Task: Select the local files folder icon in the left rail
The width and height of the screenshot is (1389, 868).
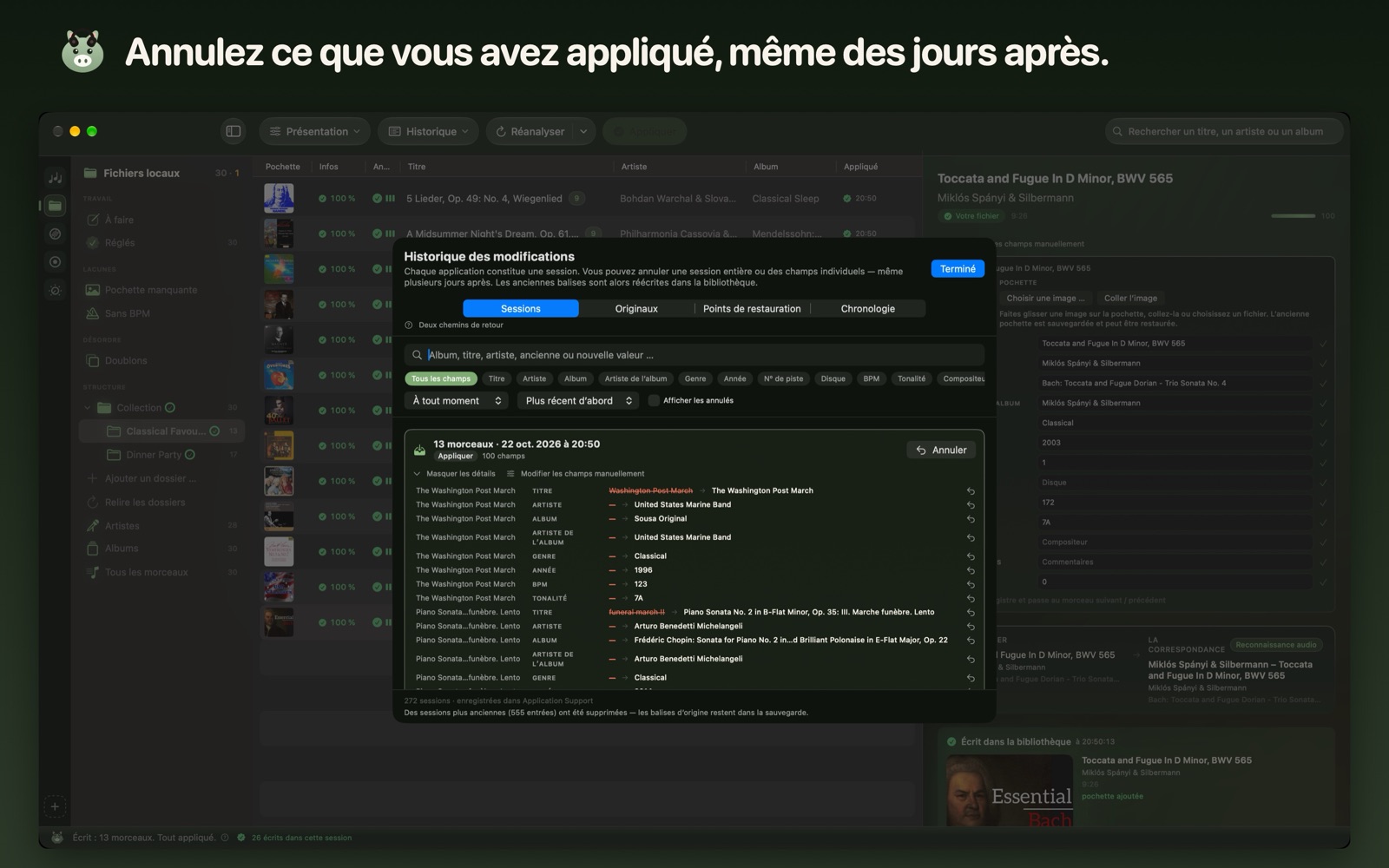Action: tap(55, 206)
